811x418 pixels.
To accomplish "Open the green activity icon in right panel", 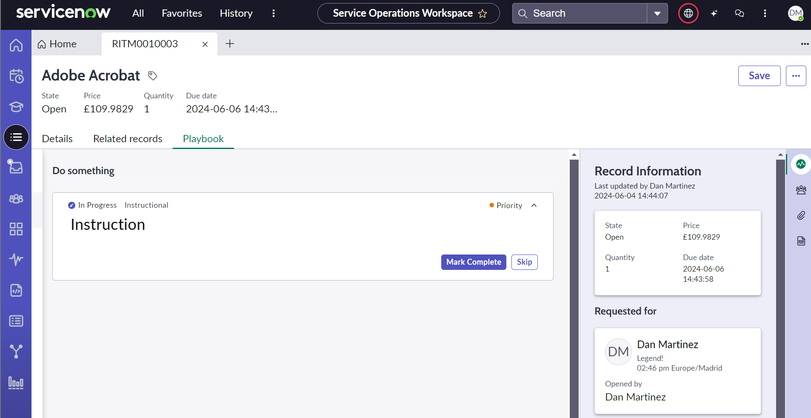I will (x=801, y=164).
